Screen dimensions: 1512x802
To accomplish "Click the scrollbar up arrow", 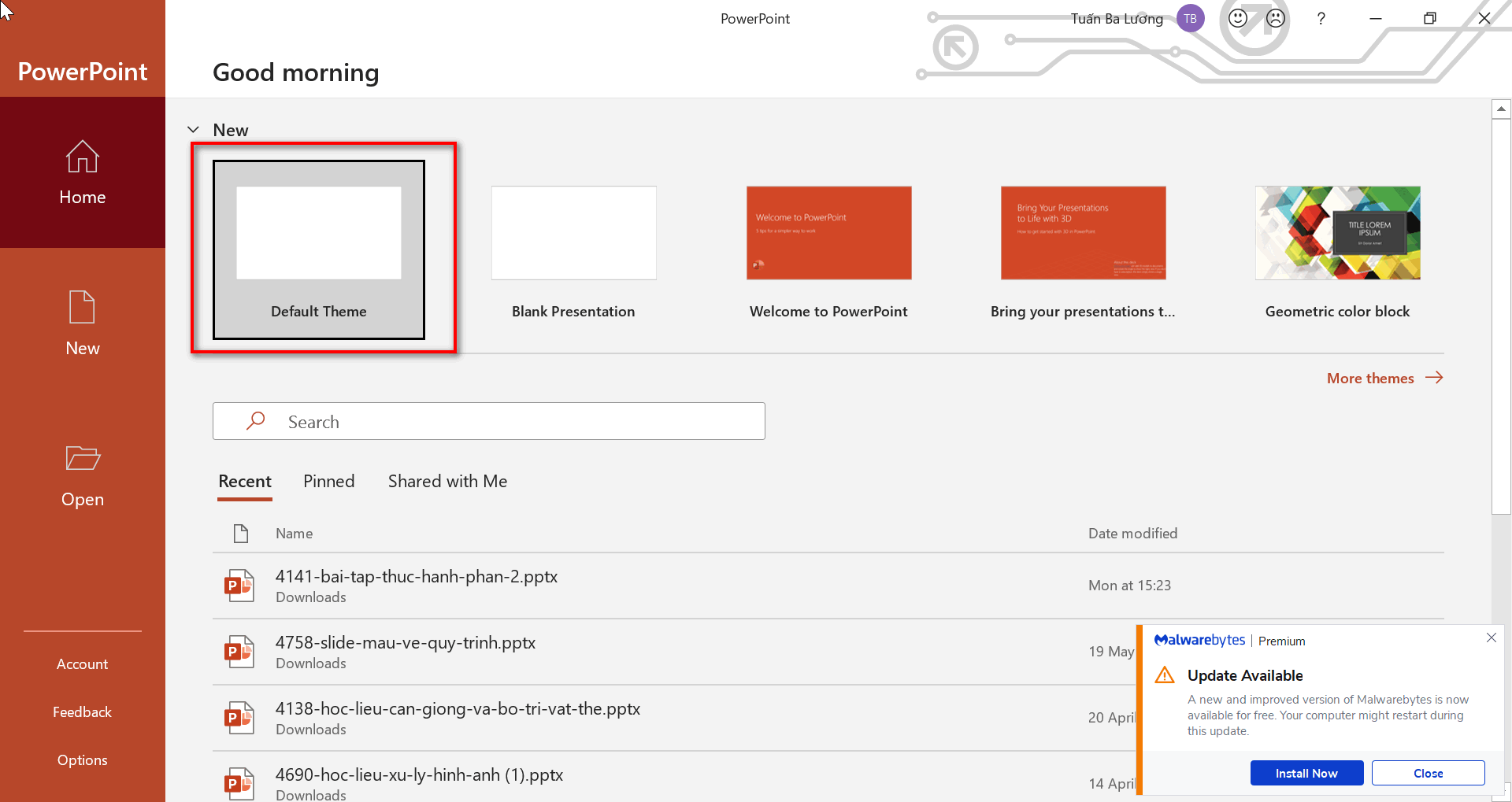I will 1501,109.
